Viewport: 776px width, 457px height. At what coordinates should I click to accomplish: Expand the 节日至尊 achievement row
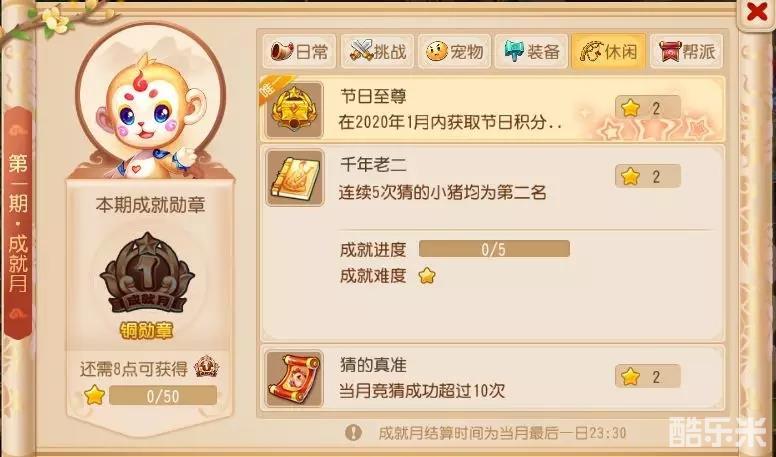tap(492, 110)
